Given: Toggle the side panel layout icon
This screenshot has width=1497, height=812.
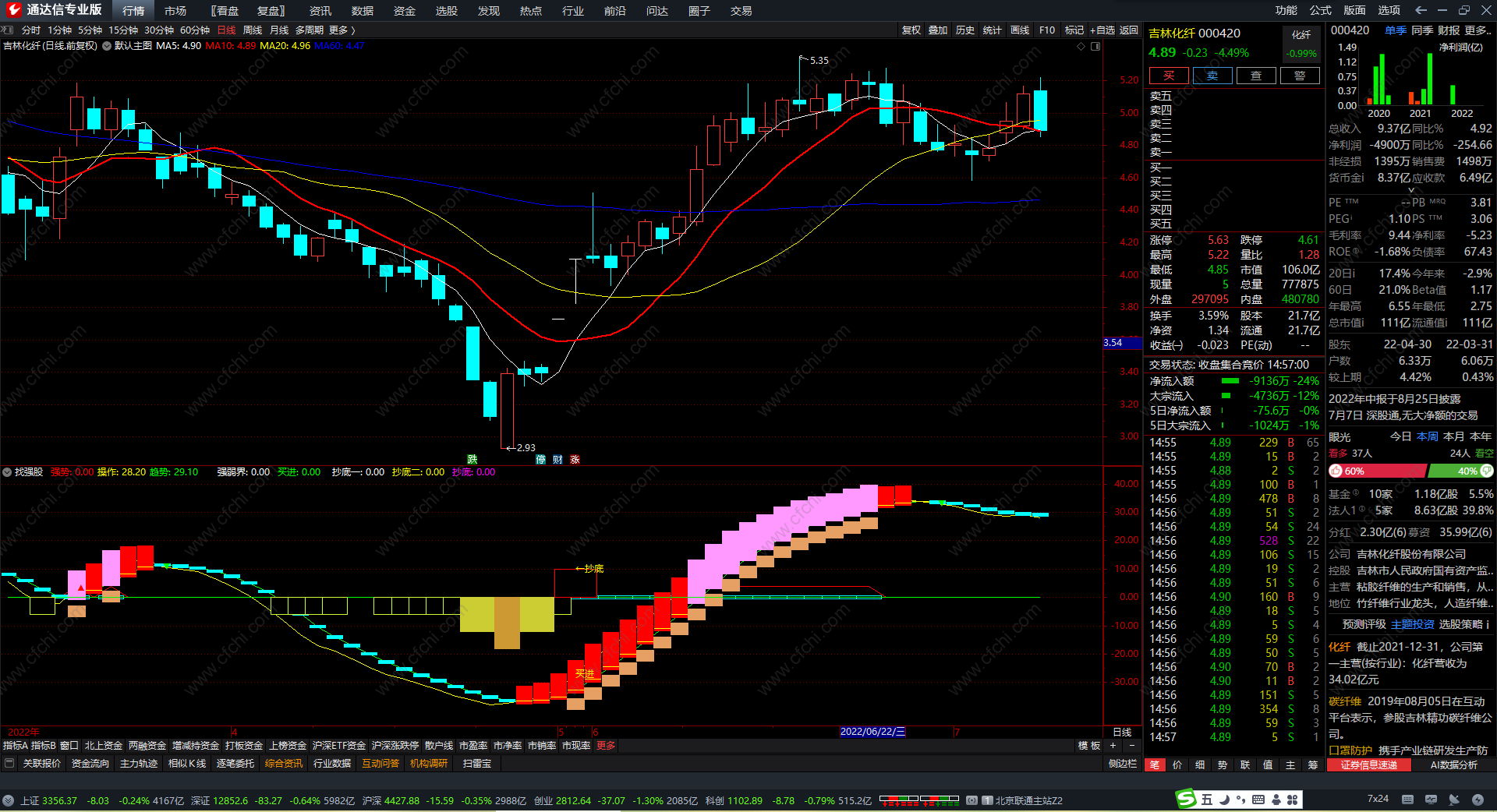Looking at the screenshot, I should click(1095, 46).
